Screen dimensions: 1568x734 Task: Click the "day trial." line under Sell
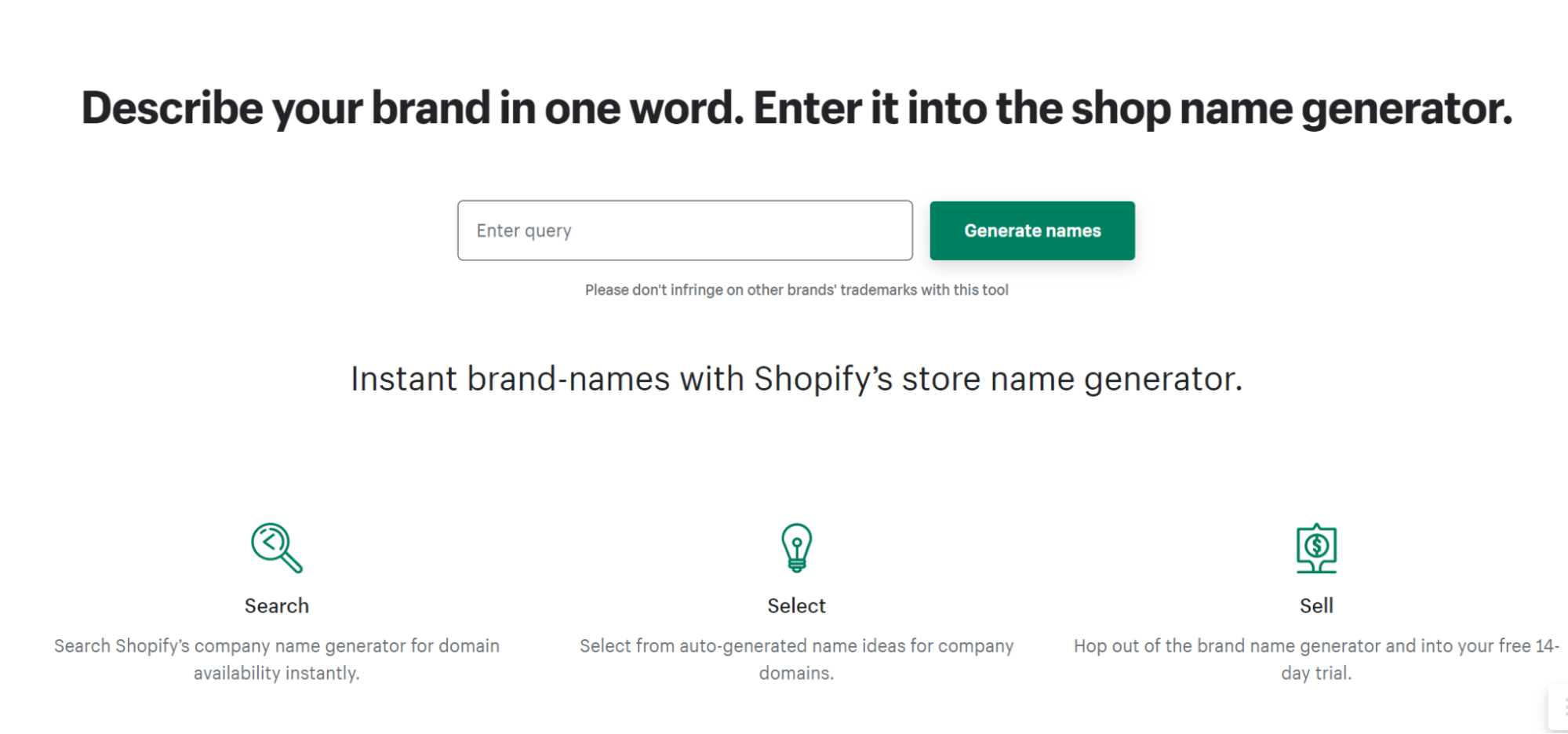click(1316, 673)
